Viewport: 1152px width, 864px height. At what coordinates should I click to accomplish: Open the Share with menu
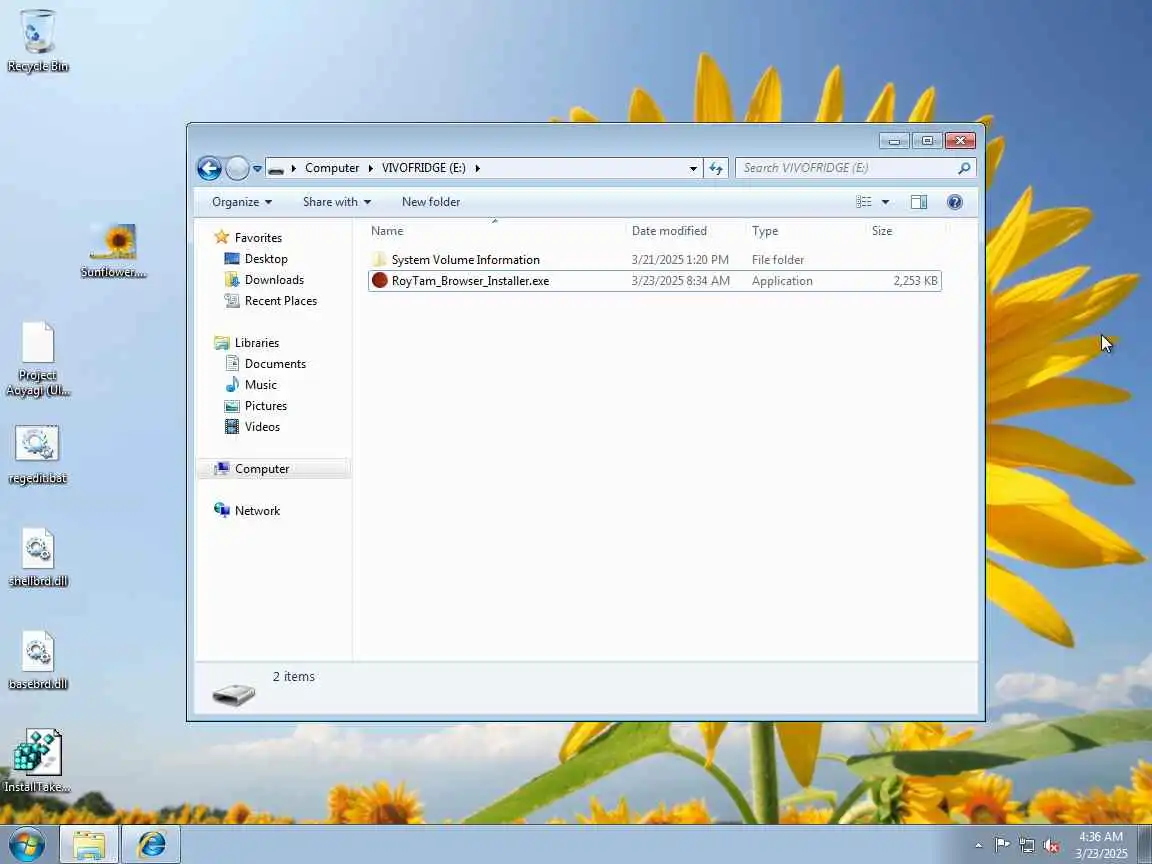(336, 202)
